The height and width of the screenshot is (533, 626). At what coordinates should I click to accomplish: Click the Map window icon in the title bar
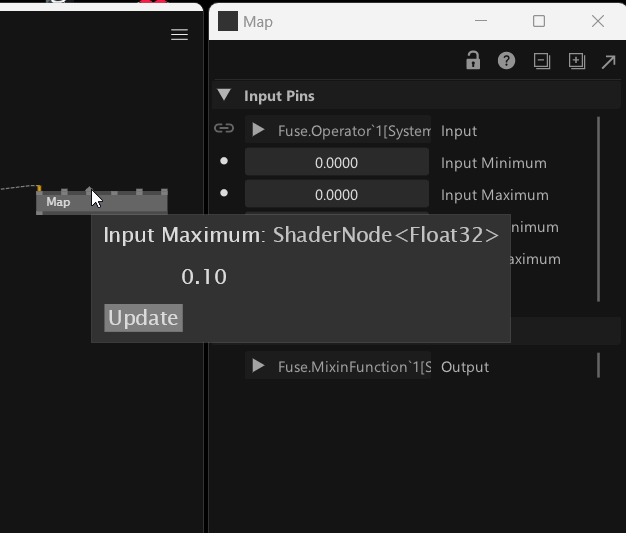pyautogui.click(x=228, y=21)
